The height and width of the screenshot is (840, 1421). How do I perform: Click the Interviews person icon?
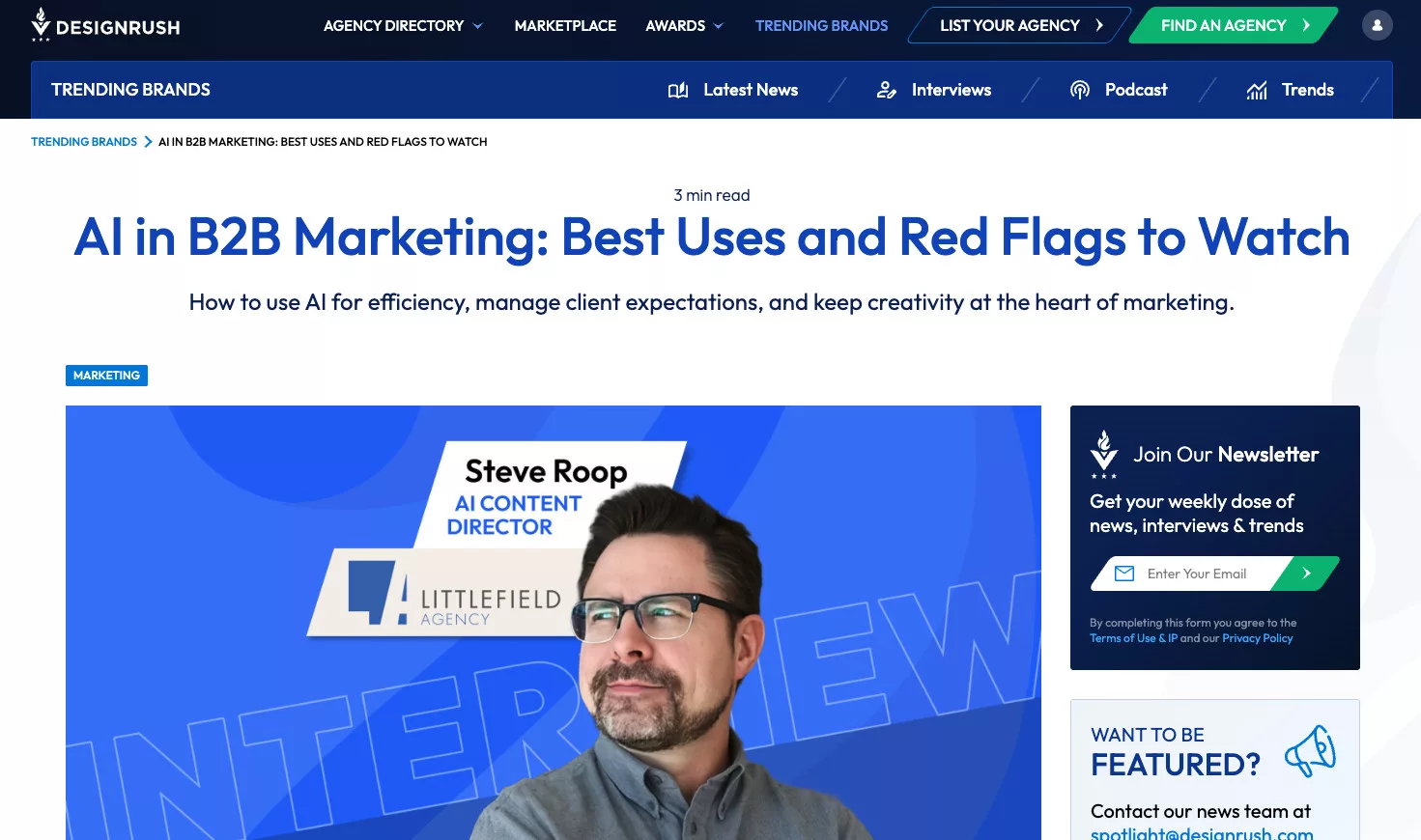click(886, 90)
